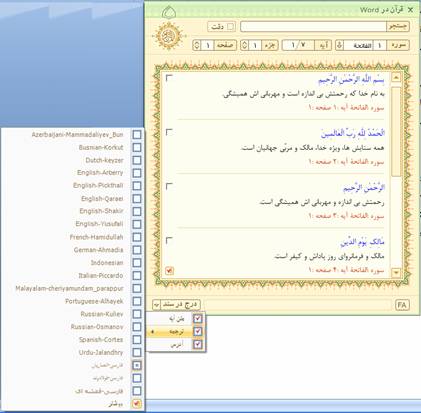This screenshot has height=413, width=421.
Task: Close the قرآن در Word panel
Action: pos(410,10)
